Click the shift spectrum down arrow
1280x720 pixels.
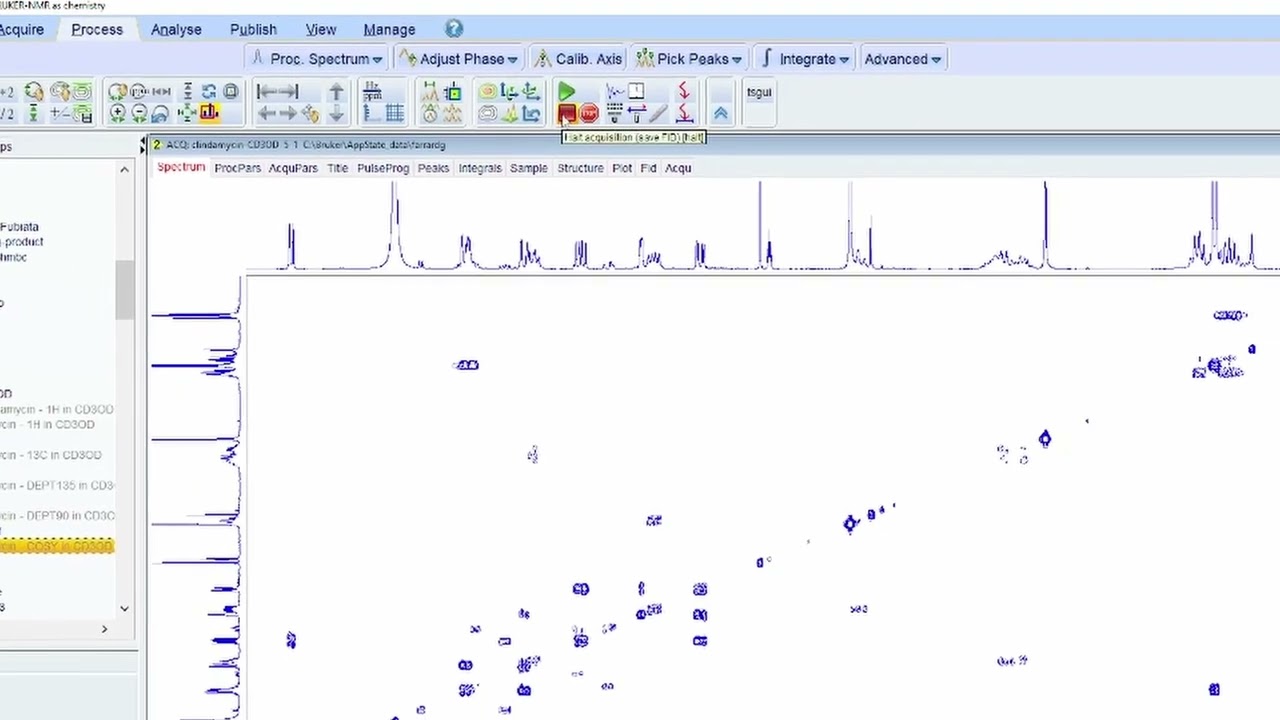tap(336, 113)
